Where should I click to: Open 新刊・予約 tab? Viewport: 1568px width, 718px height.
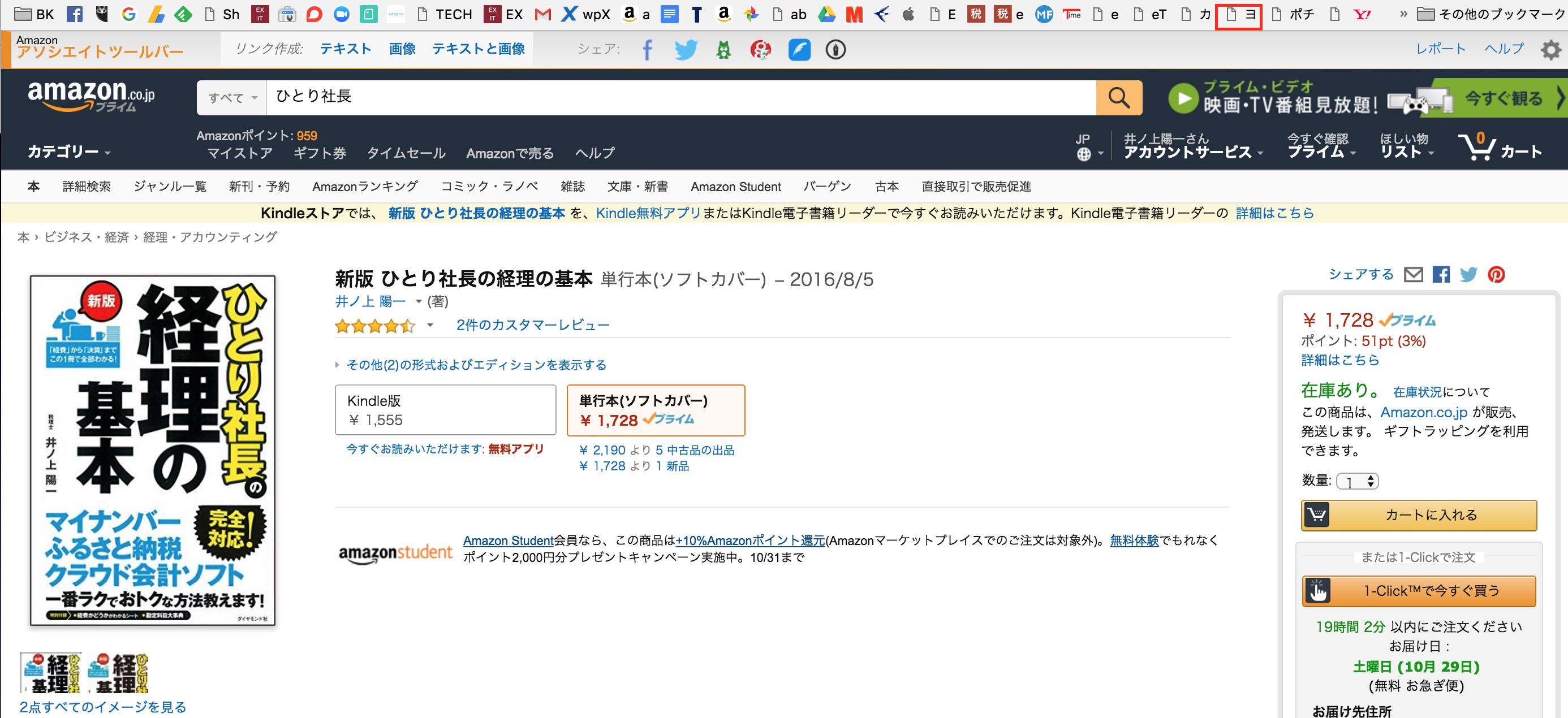(259, 186)
